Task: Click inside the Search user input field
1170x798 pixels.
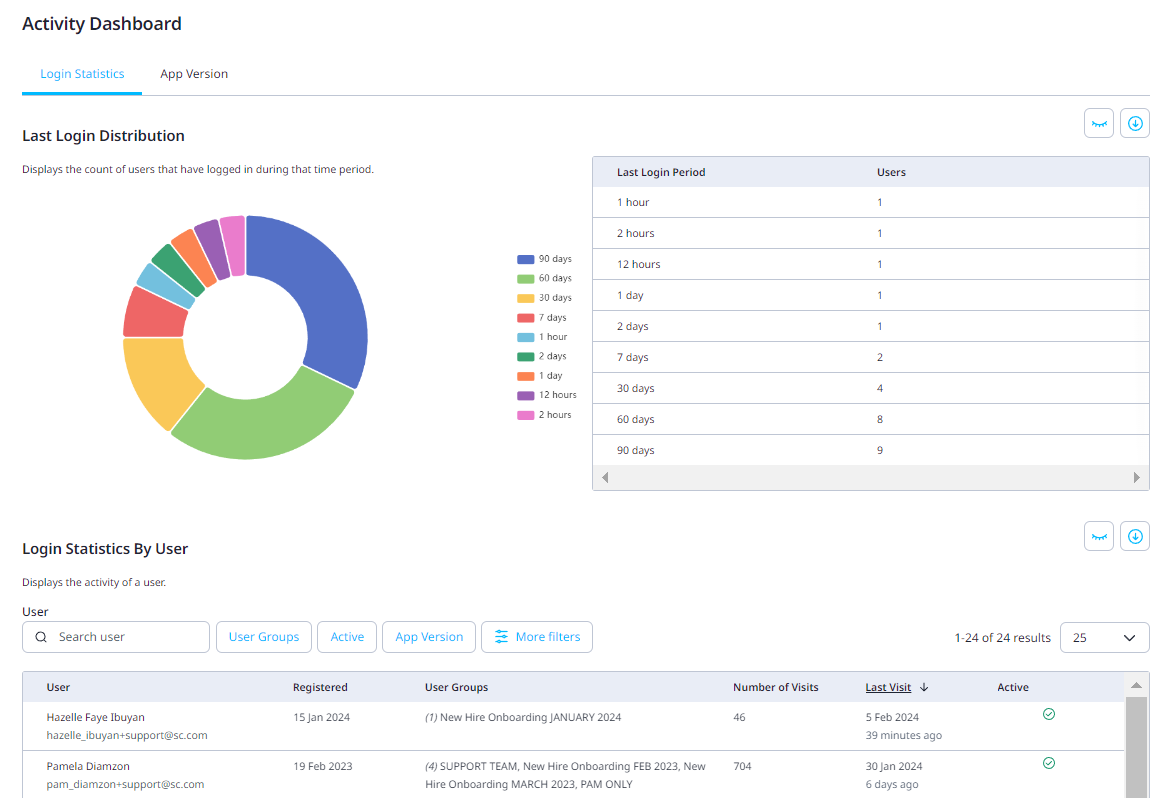Action: click(120, 637)
